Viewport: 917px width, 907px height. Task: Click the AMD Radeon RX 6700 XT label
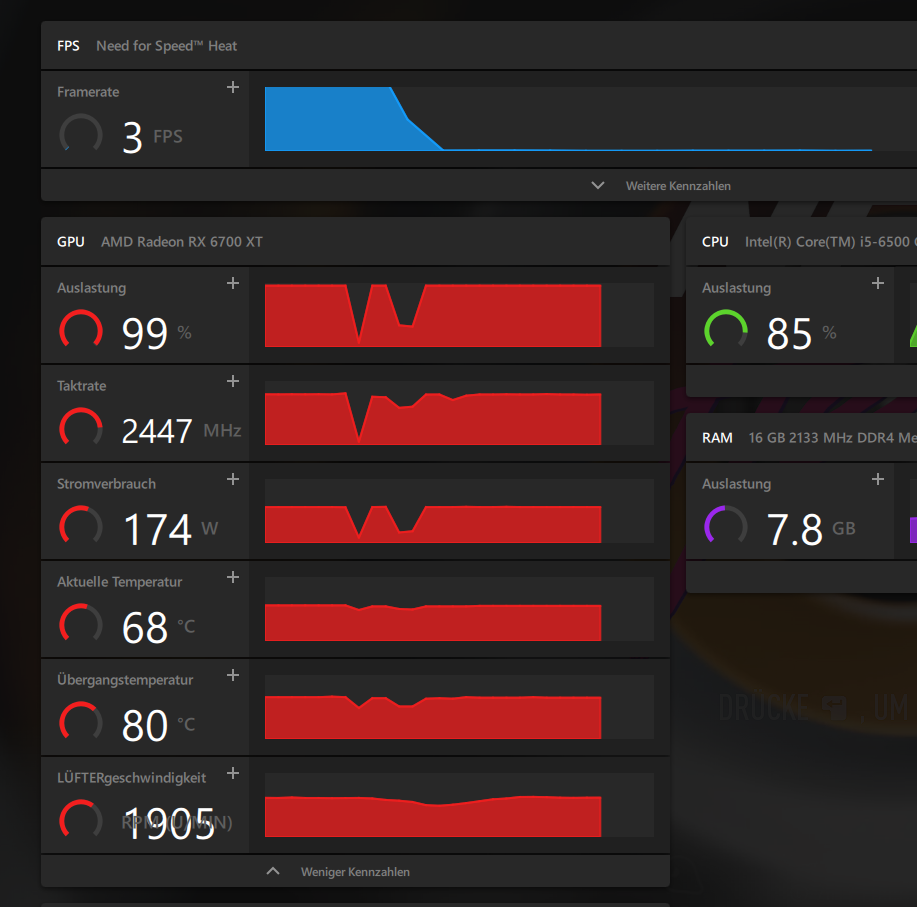tap(182, 242)
